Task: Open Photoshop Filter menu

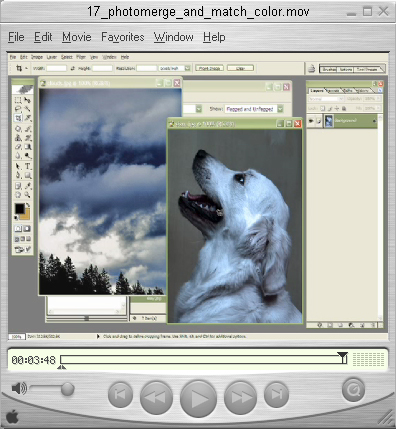Action: pyautogui.click(x=81, y=57)
